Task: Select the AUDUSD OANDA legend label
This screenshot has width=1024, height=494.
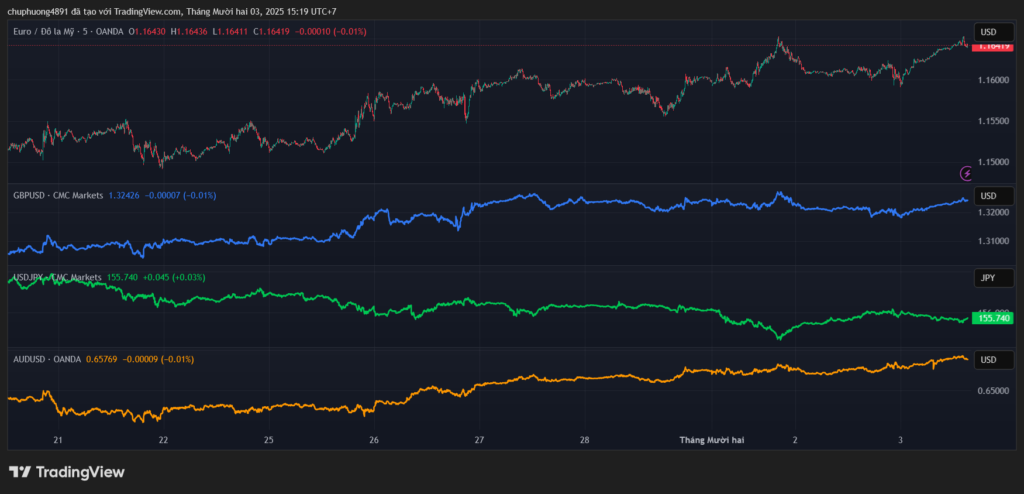Action: pyautogui.click(x=47, y=359)
